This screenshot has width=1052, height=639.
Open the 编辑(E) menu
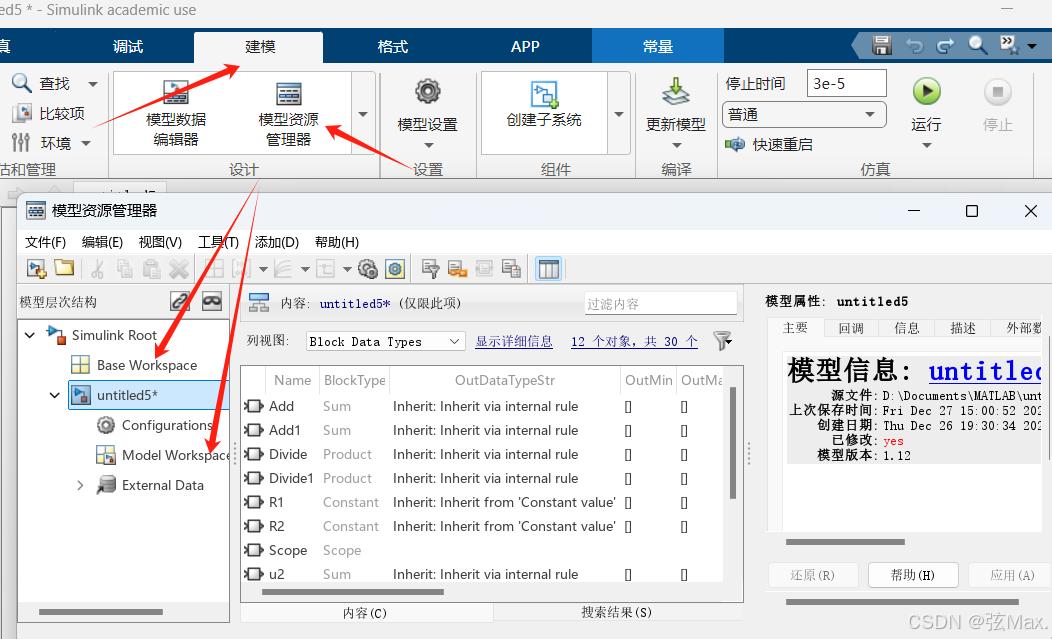coord(102,242)
